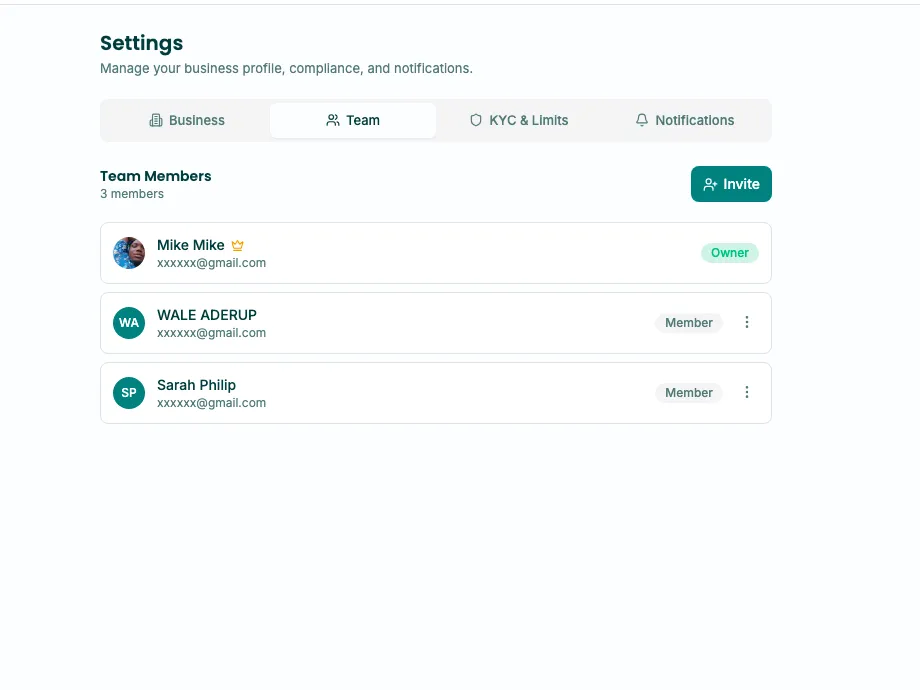Click the Settings page subtitle description
Image resolution: width=920 pixels, height=690 pixels.
click(286, 69)
